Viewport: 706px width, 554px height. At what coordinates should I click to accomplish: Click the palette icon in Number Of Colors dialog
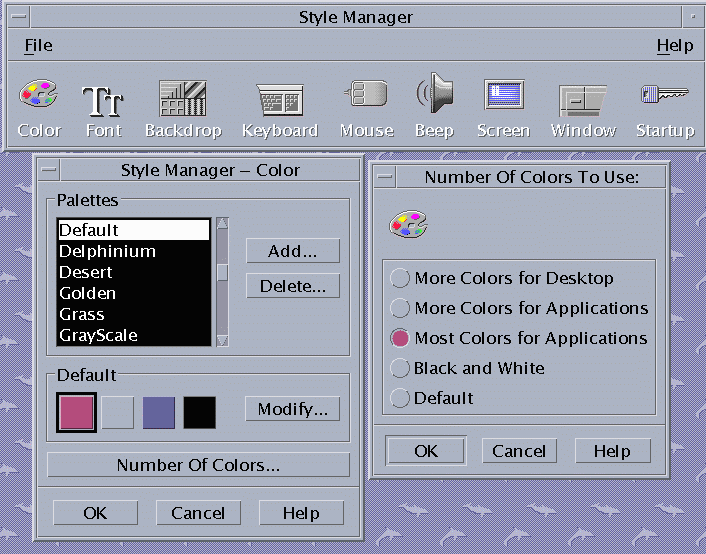(x=408, y=224)
